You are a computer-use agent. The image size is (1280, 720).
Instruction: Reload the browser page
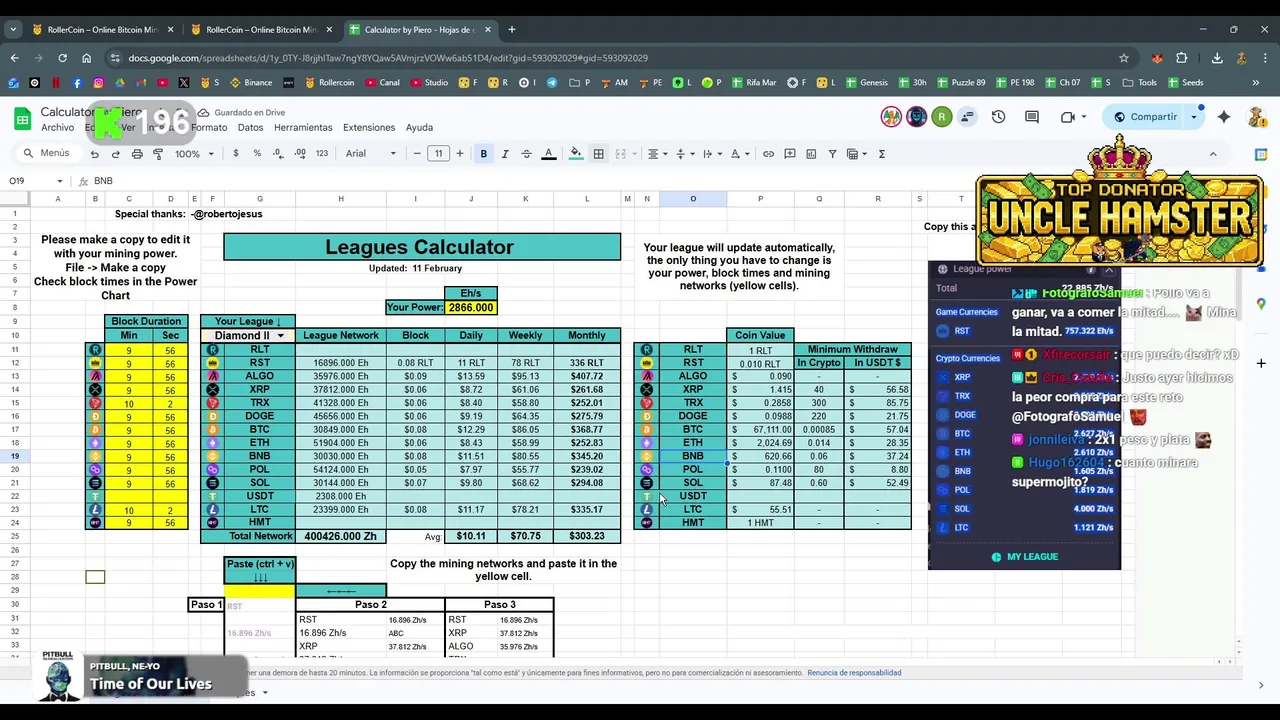[x=62, y=58]
